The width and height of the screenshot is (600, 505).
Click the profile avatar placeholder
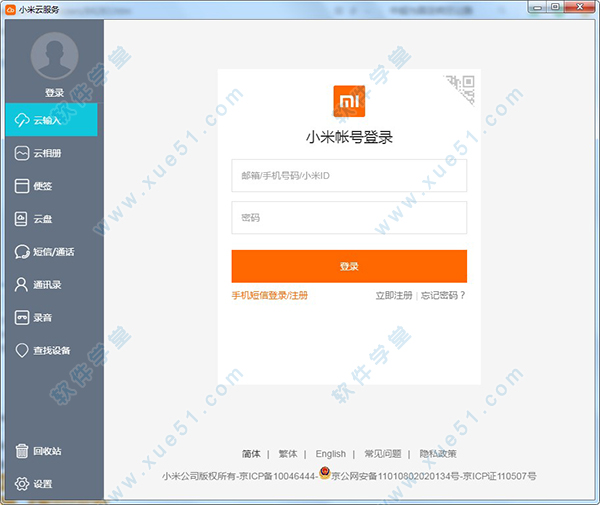(54, 56)
